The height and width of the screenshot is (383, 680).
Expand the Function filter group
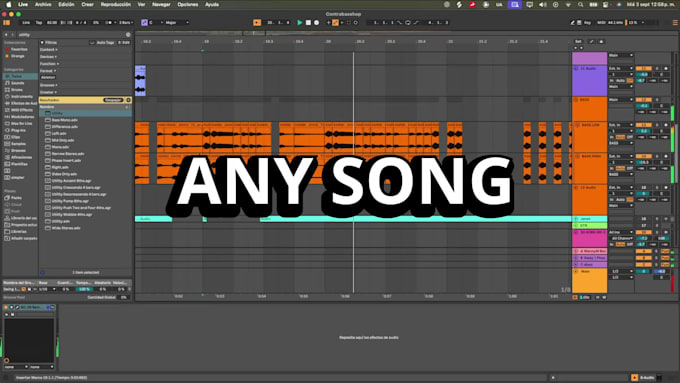click(x=49, y=64)
